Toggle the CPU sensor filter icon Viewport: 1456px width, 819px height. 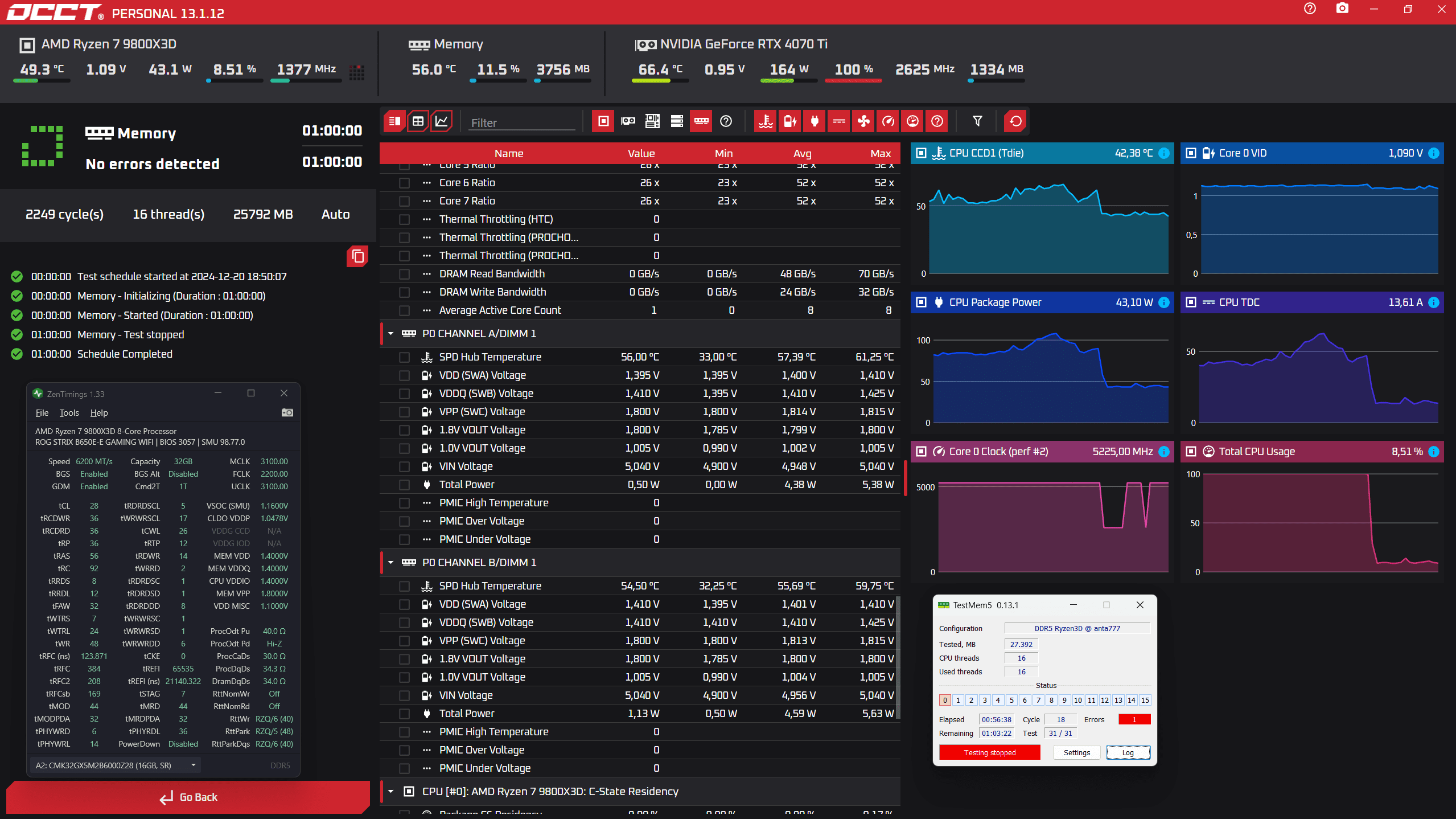pyautogui.click(x=603, y=121)
